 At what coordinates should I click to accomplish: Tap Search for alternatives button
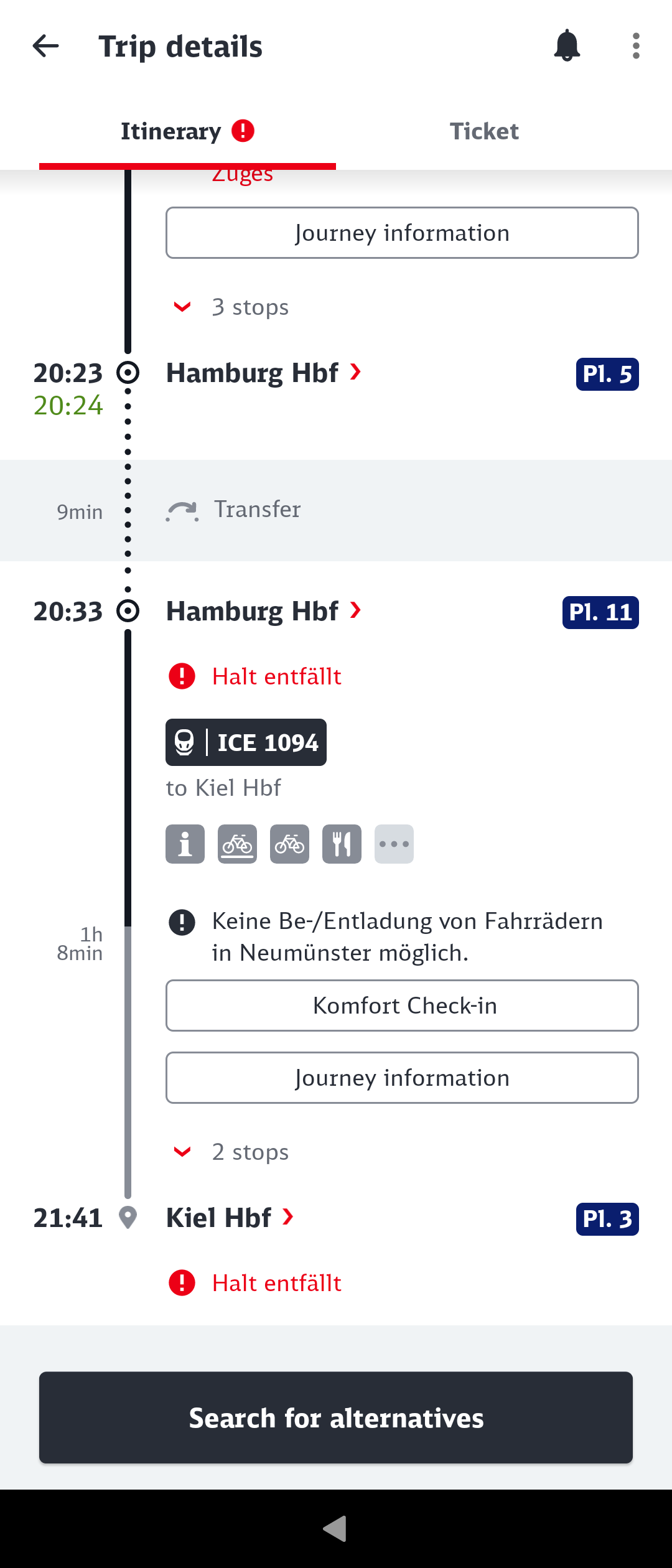pyautogui.click(x=336, y=1417)
